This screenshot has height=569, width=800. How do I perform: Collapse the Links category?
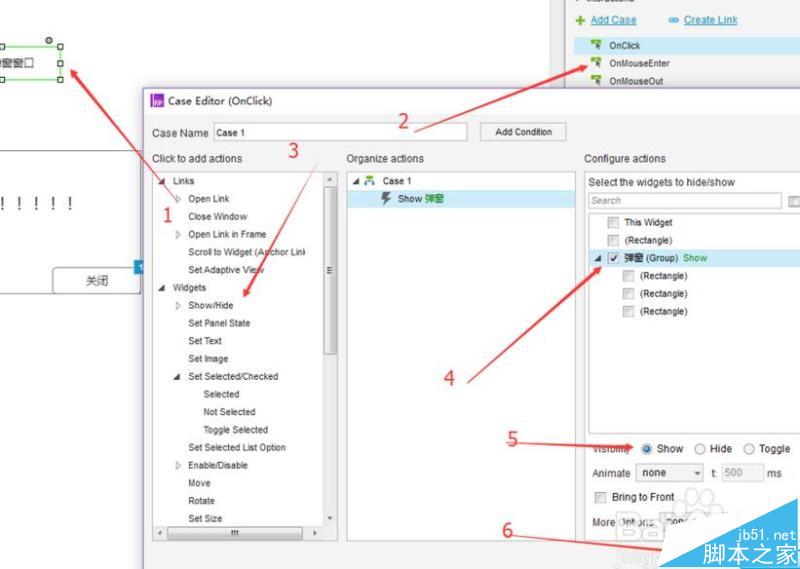click(x=162, y=181)
